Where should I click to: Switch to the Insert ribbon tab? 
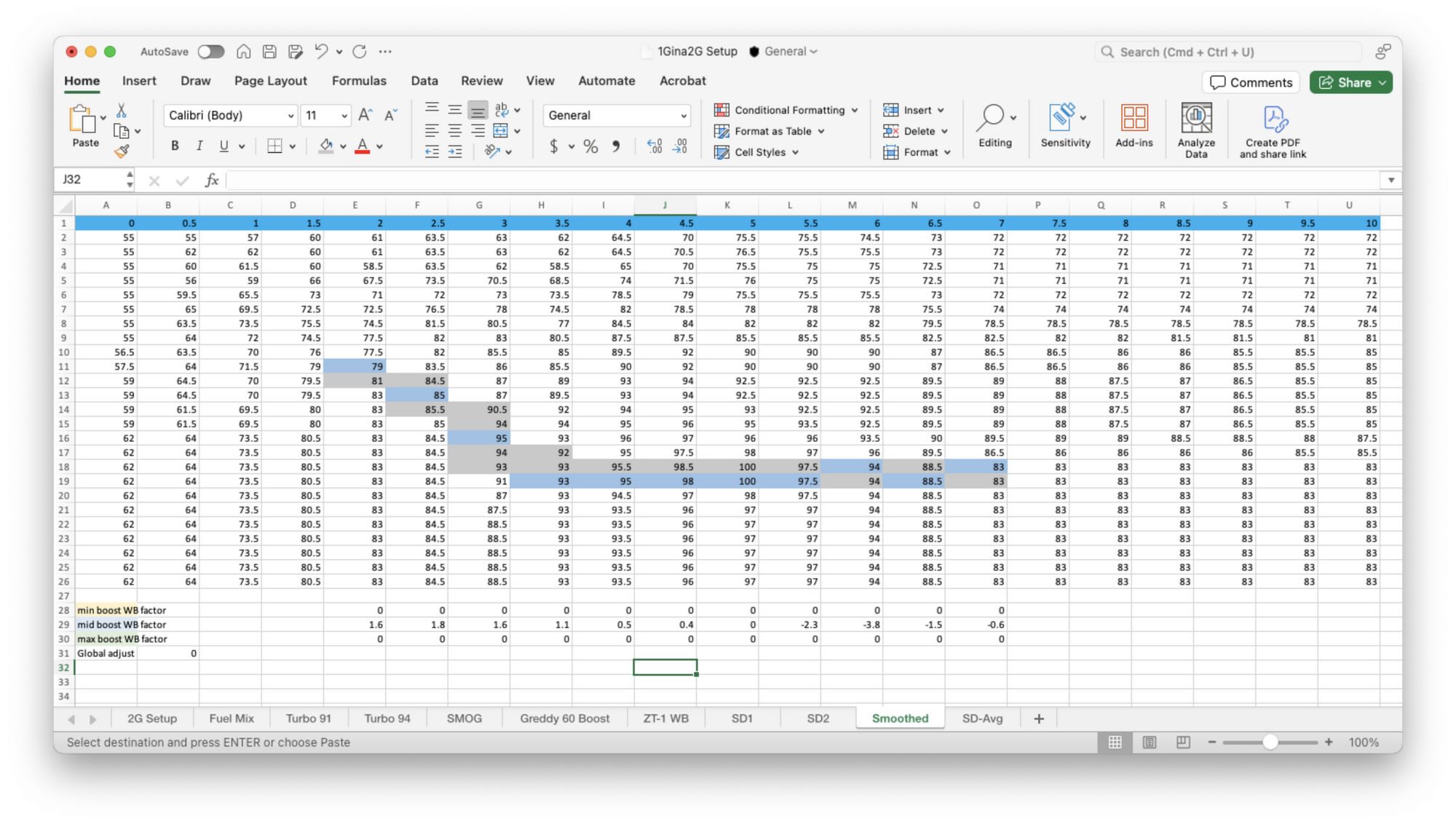point(139,81)
